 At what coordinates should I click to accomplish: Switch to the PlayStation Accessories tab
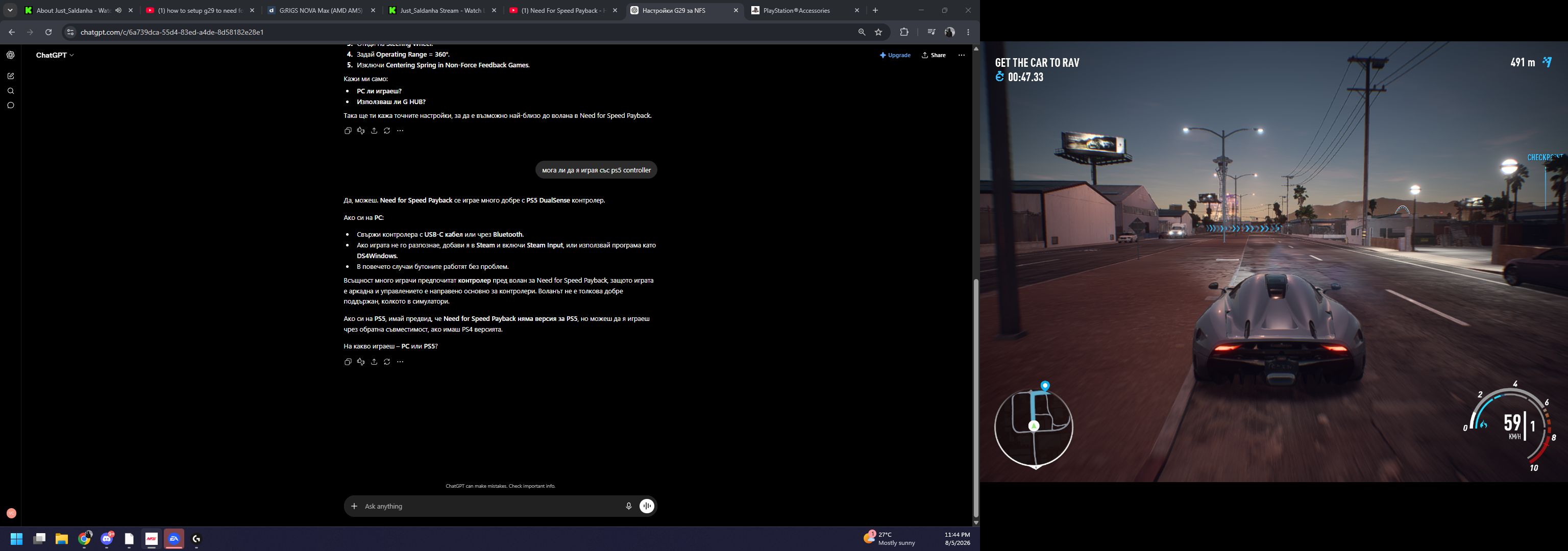tap(797, 10)
